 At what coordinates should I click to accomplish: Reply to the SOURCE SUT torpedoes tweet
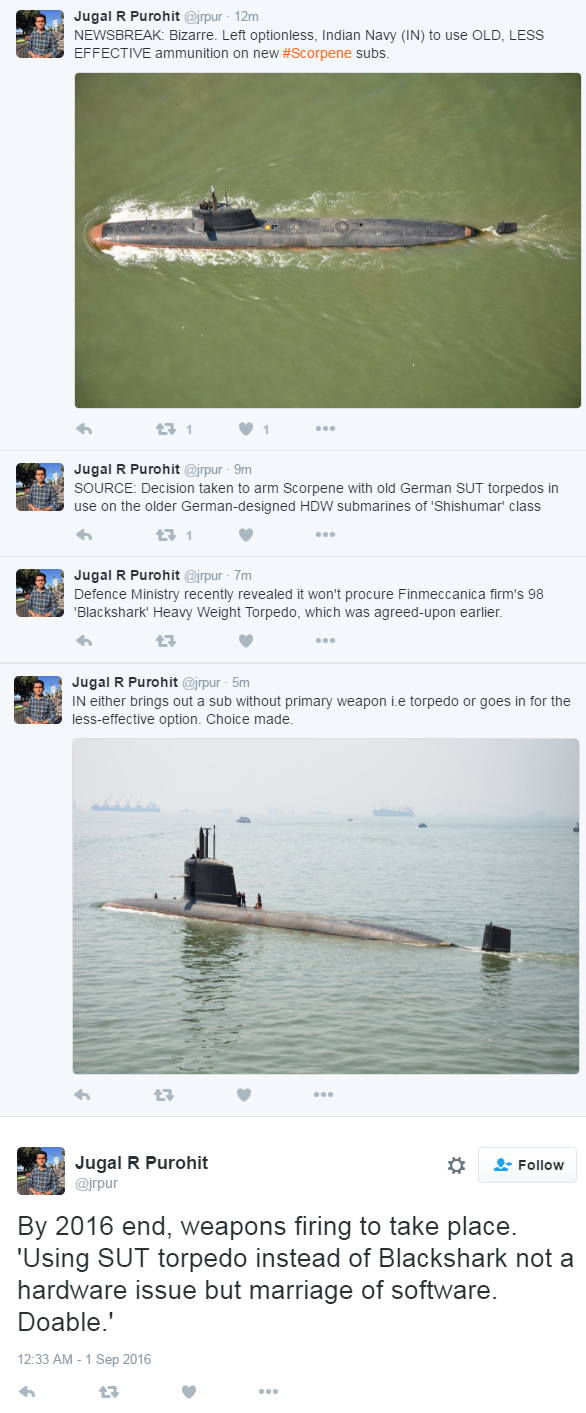click(x=84, y=535)
